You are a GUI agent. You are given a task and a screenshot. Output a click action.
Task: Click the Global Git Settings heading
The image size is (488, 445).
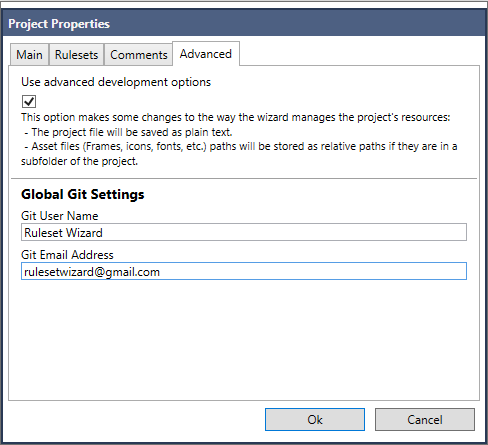pyautogui.click(x=83, y=194)
